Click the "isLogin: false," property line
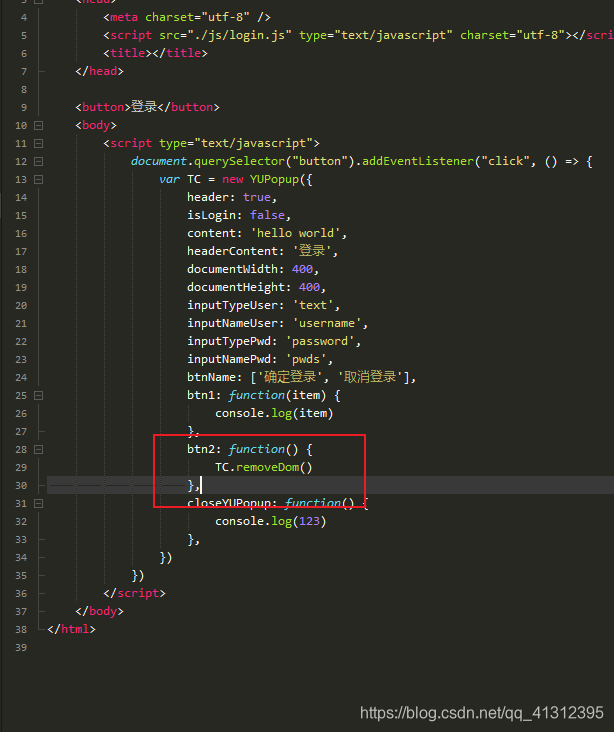 point(239,215)
